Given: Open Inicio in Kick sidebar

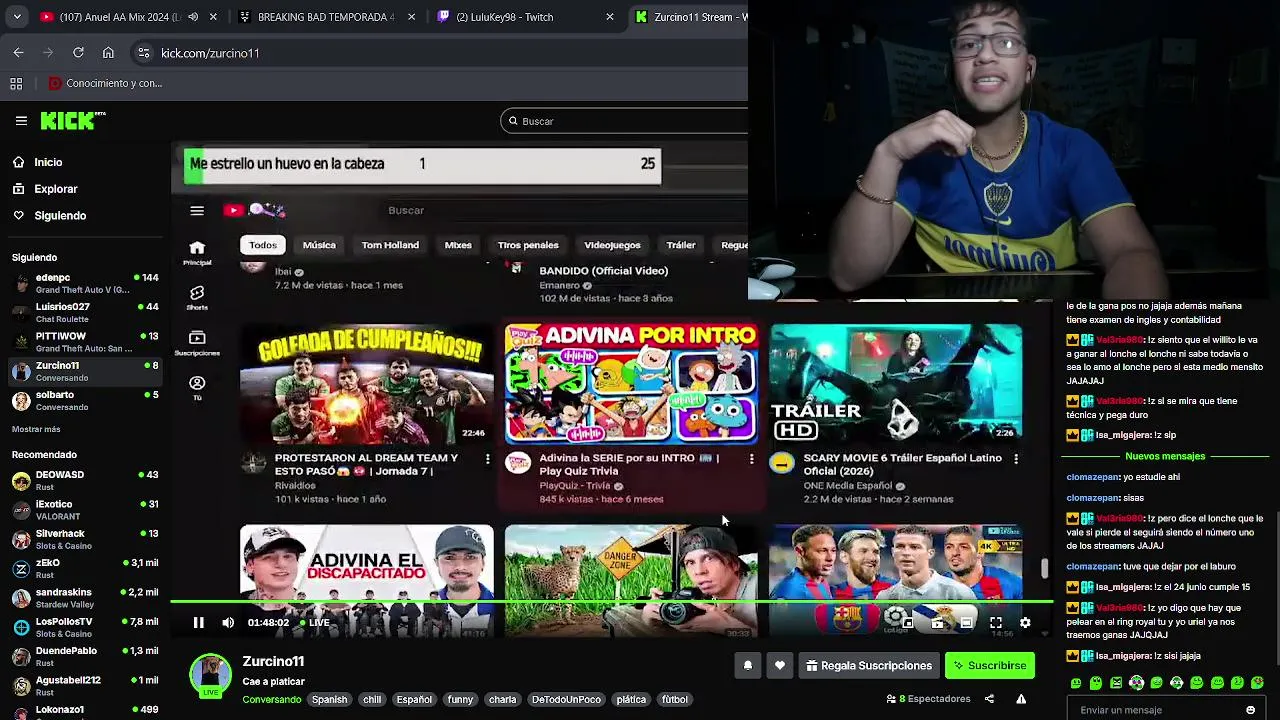Looking at the screenshot, I should click(x=48, y=162).
